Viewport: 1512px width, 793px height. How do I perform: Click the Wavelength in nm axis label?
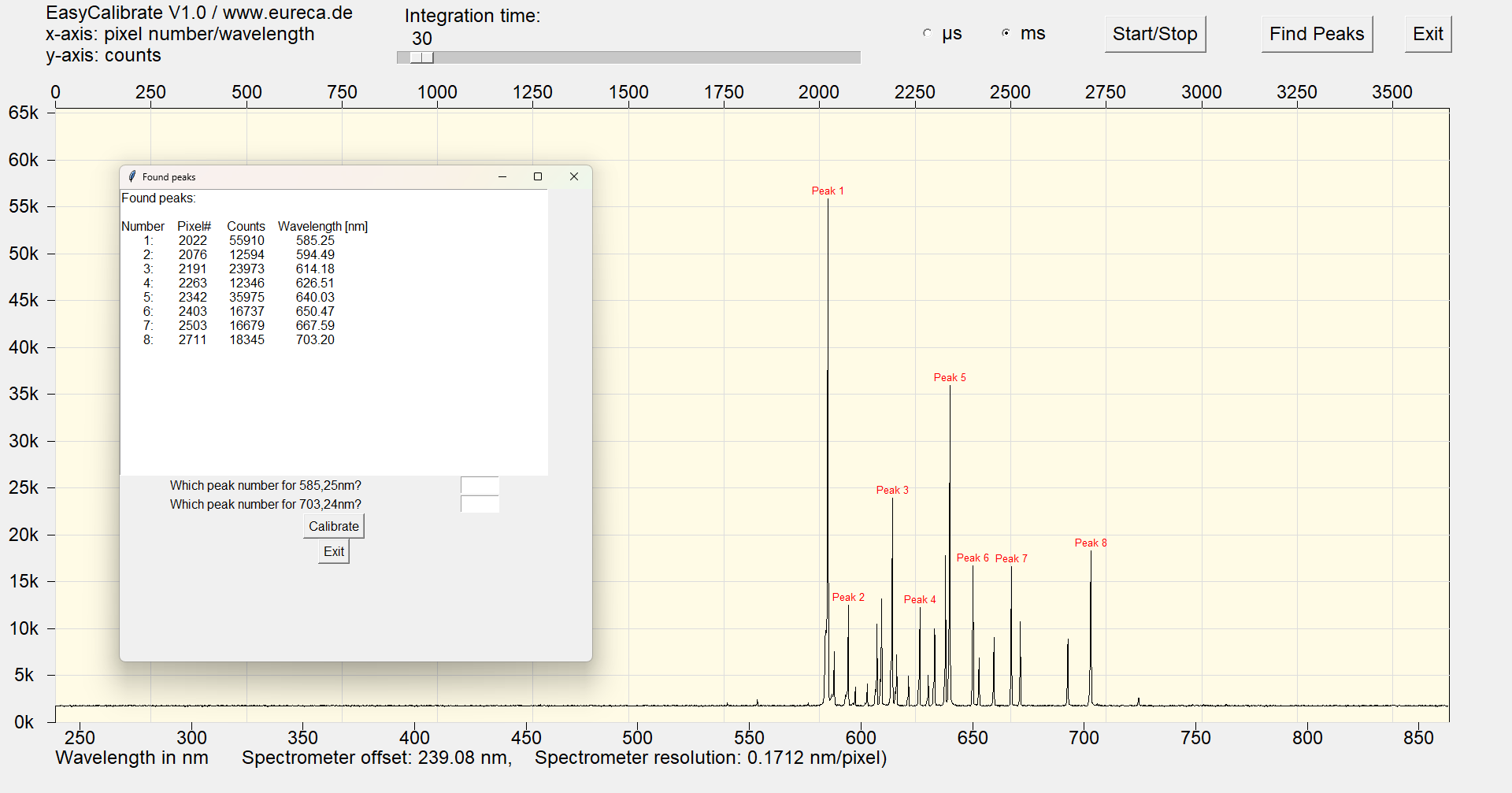click(132, 758)
